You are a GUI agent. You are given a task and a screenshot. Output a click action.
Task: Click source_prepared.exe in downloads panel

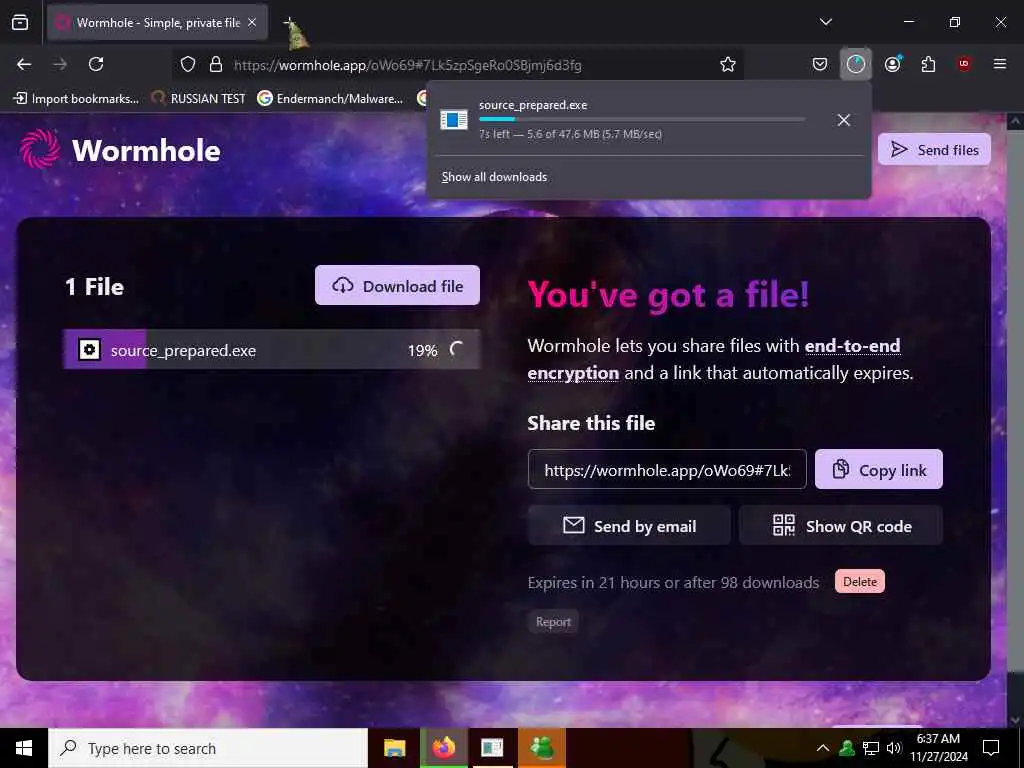[533, 105]
